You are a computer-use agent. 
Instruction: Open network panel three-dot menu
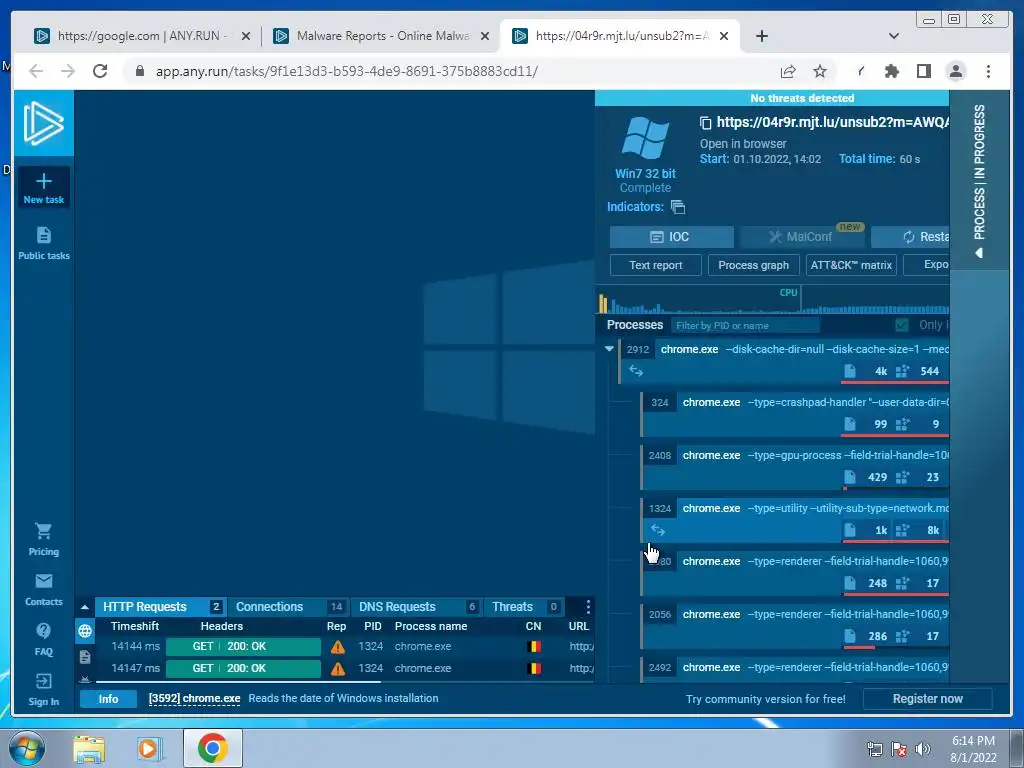pos(588,607)
